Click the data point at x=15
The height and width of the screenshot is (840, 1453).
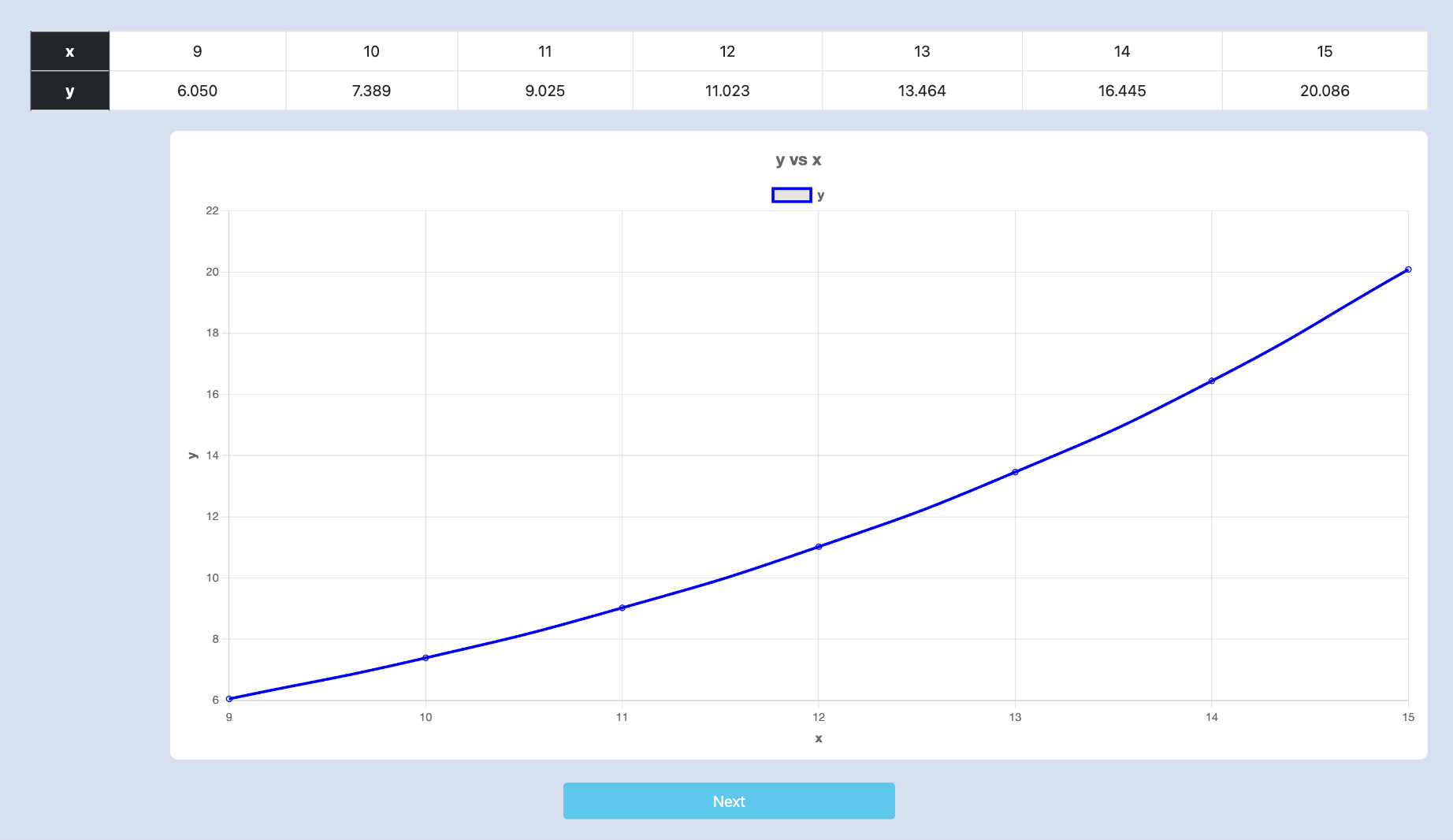[1408, 269]
